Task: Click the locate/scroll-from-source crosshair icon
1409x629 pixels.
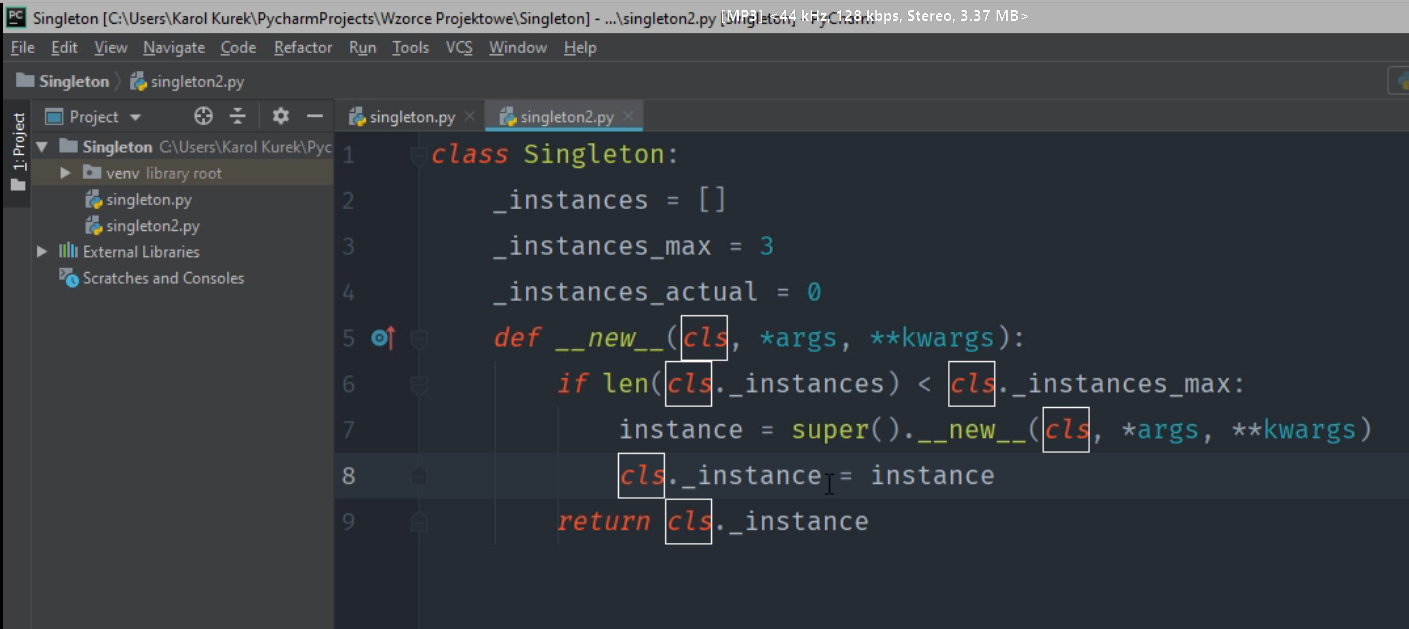Action: pyautogui.click(x=203, y=116)
